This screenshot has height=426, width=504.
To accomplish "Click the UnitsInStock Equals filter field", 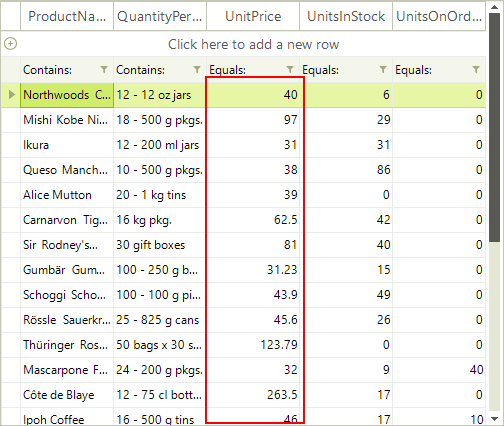I will tap(346, 70).
